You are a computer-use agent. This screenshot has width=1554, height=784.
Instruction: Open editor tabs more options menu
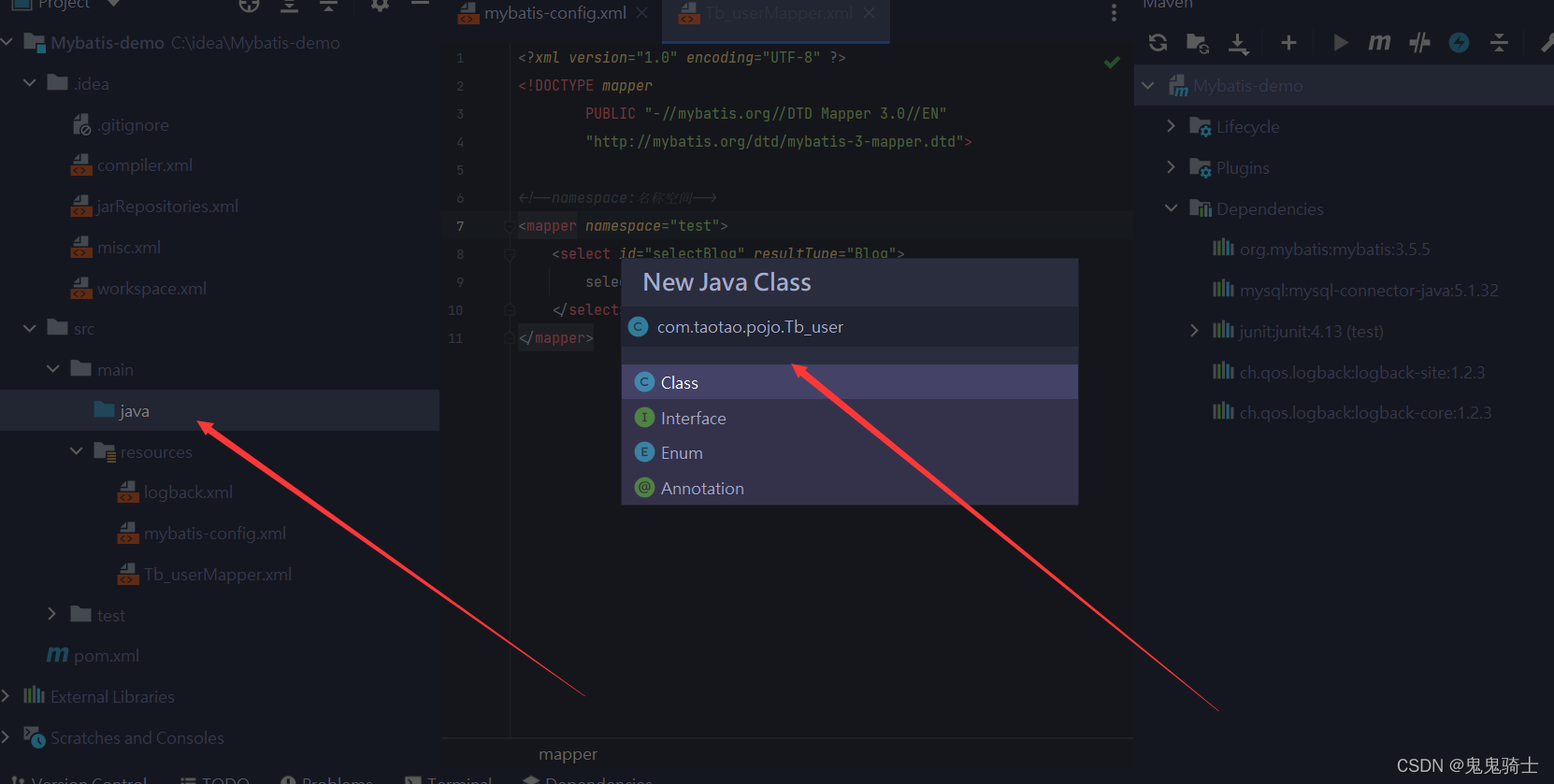(1113, 13)
